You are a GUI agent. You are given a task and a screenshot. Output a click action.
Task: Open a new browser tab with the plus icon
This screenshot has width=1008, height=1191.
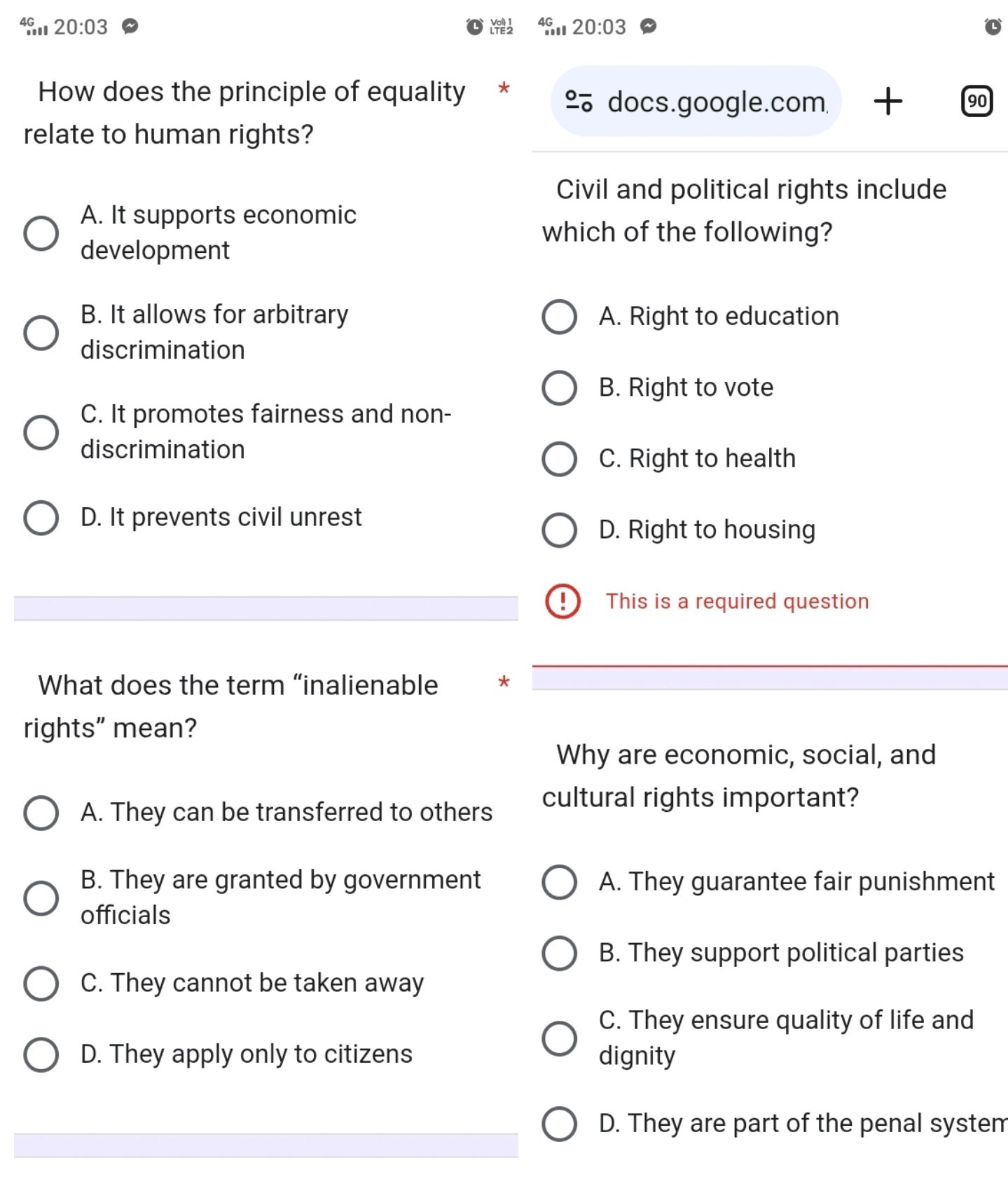point(888,101)
